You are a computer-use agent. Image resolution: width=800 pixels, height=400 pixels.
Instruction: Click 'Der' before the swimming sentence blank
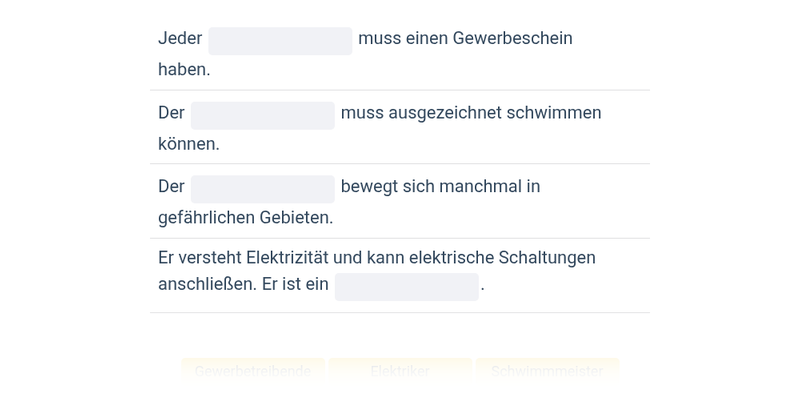coord(171,113)
